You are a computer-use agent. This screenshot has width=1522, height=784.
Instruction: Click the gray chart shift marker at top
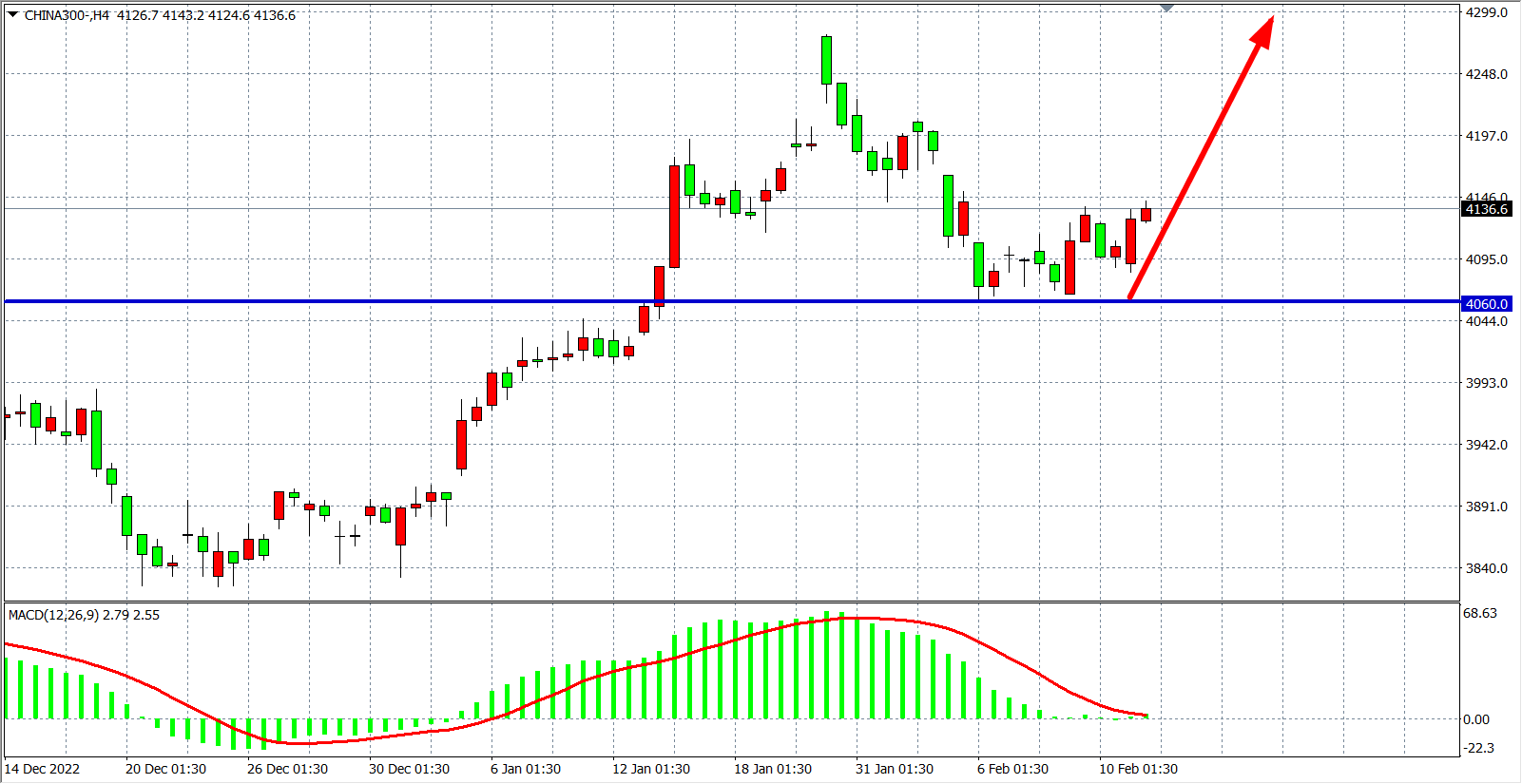pos(1167,9)
